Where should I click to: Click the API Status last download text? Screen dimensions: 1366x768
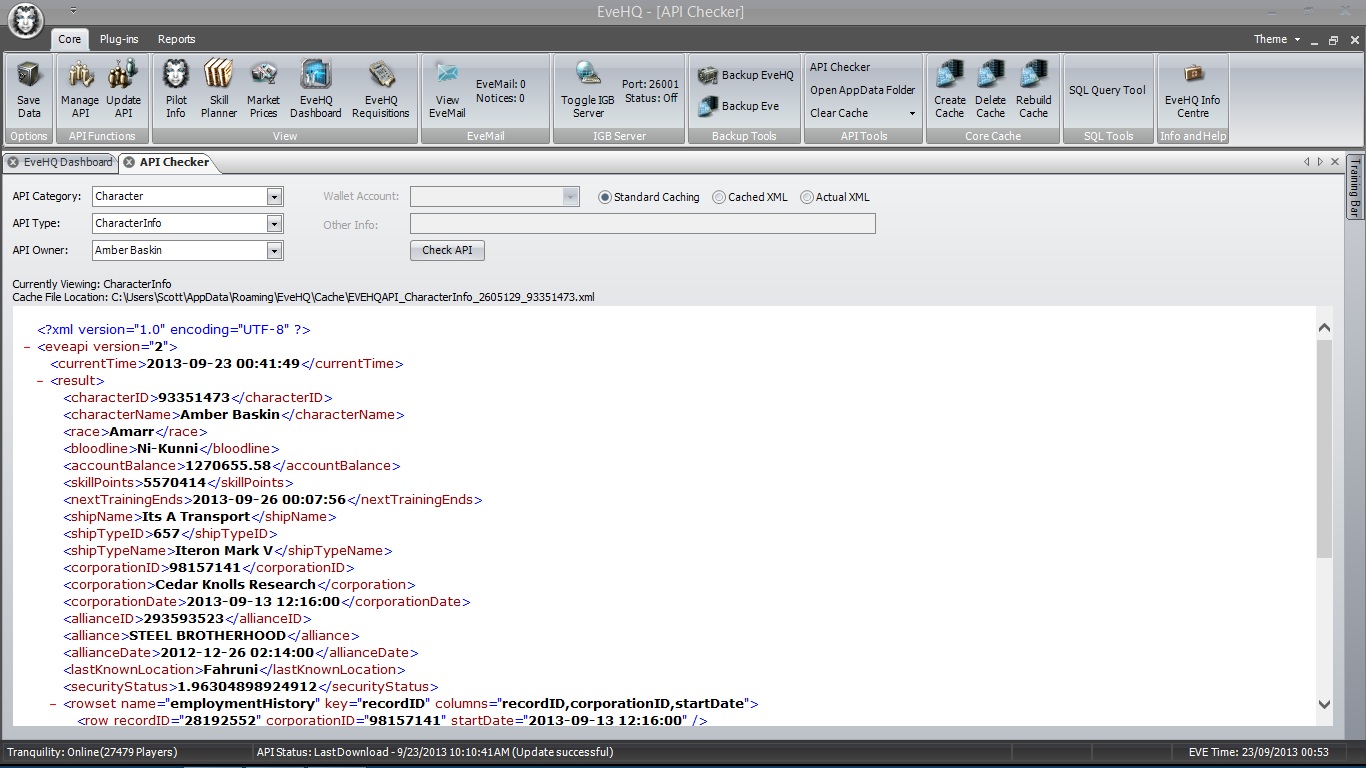point(435,752)
